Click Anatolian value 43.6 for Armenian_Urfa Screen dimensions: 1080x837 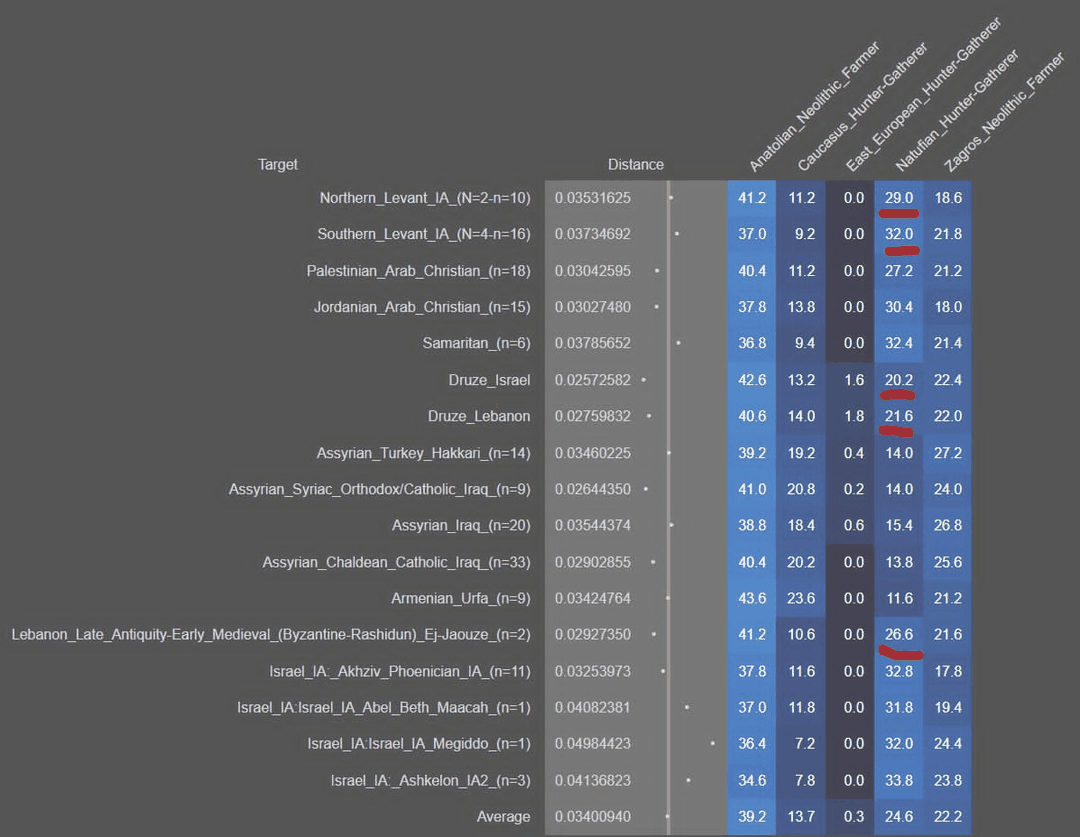click(x=751, y=599)
